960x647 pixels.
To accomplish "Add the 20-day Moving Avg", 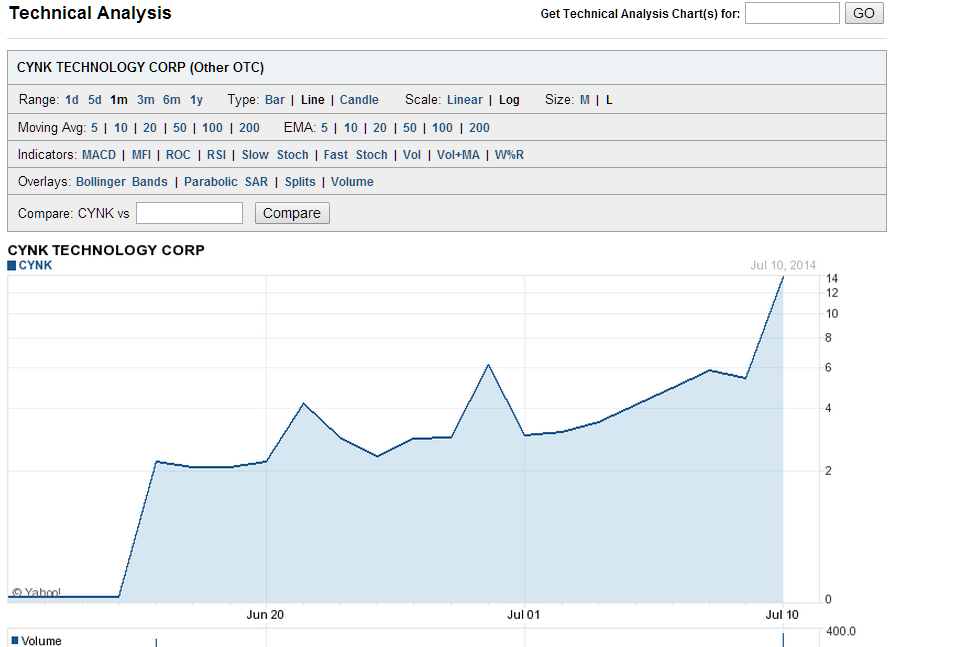I will 150,128.
